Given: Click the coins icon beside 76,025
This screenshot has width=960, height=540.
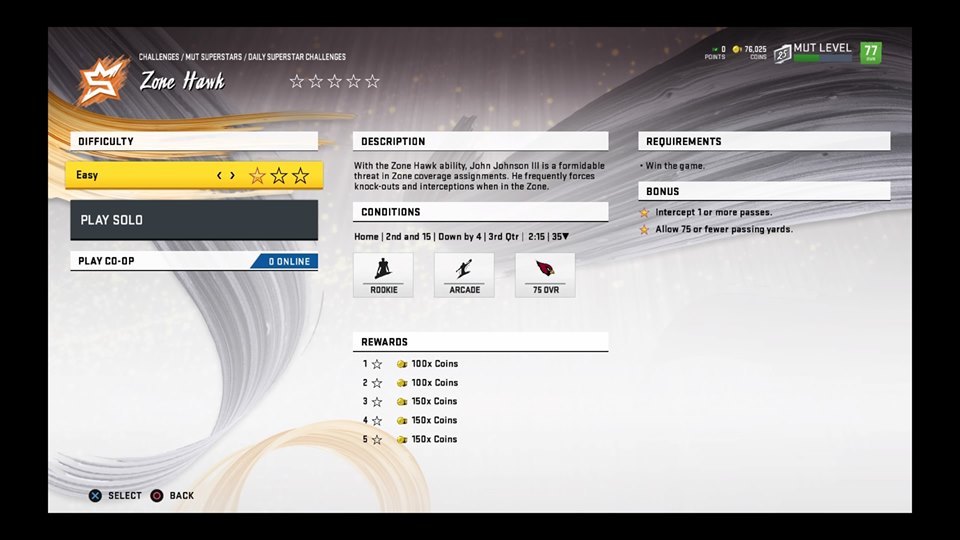Looking at the screenshot, I should click(737, 49).
